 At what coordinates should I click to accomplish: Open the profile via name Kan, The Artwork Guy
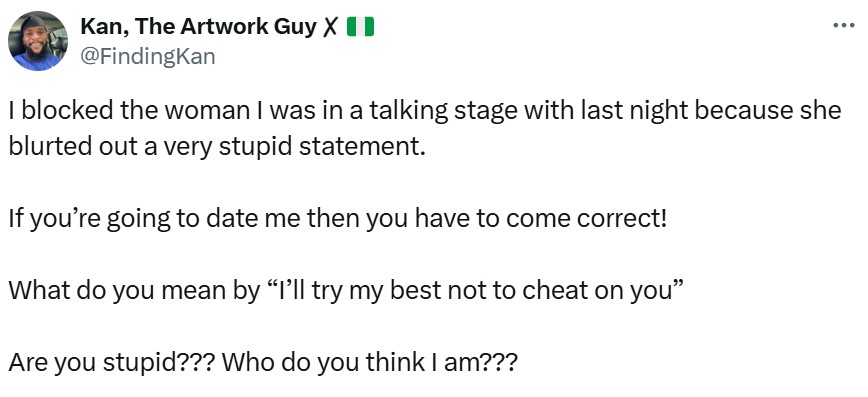tap(198, 27)
